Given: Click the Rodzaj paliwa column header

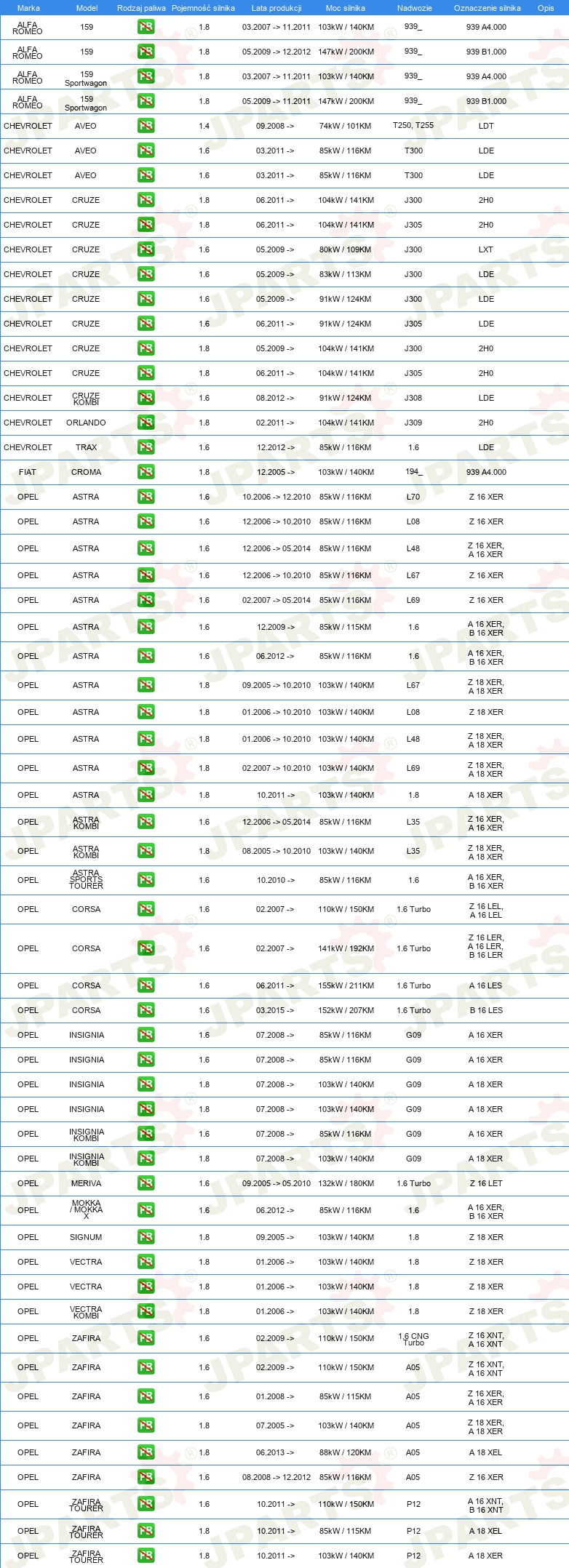Looking at the screenshot, I should [141, 8].
